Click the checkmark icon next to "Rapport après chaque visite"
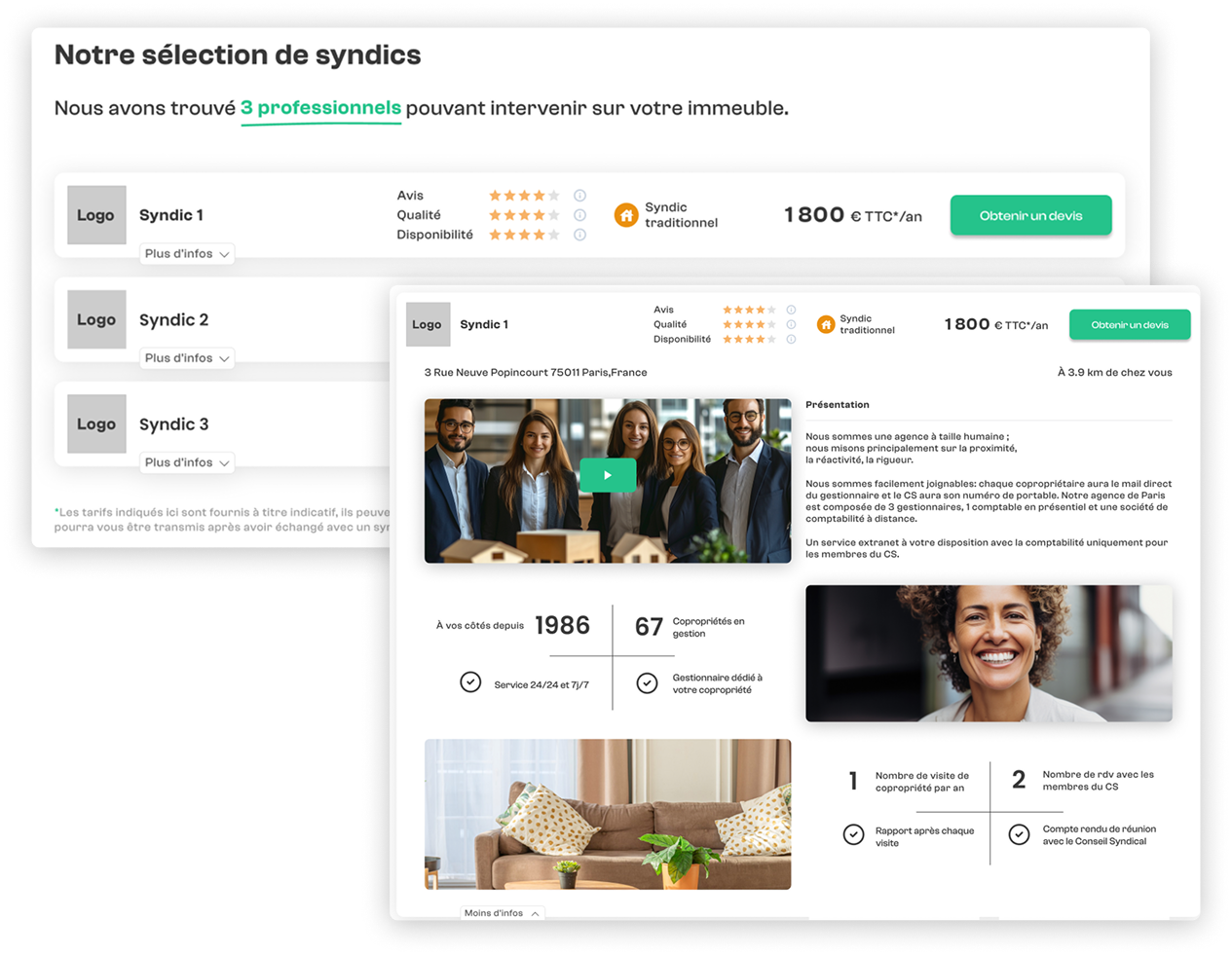 (854, 834)
